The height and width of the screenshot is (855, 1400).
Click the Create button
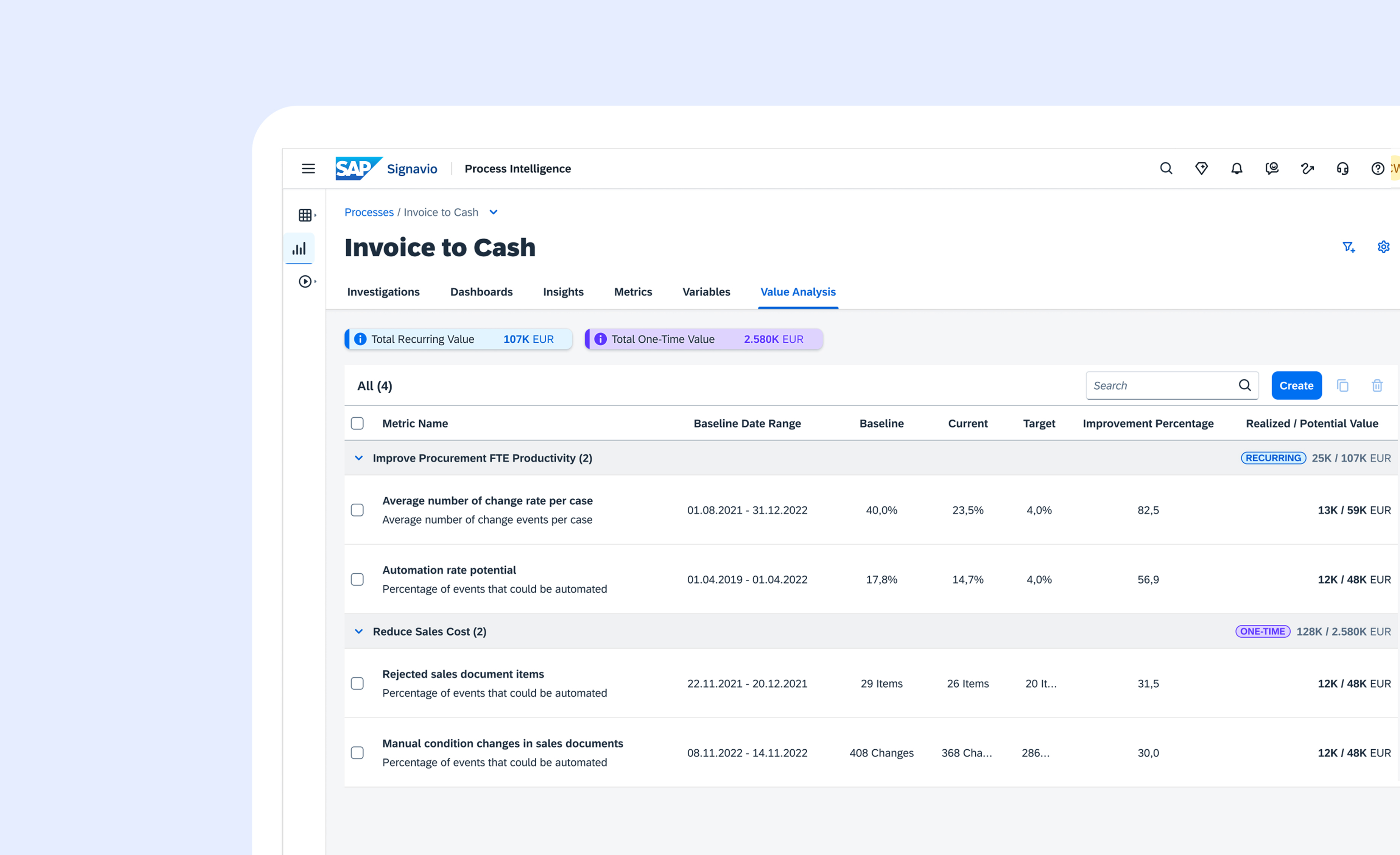tap(1296, 385)
